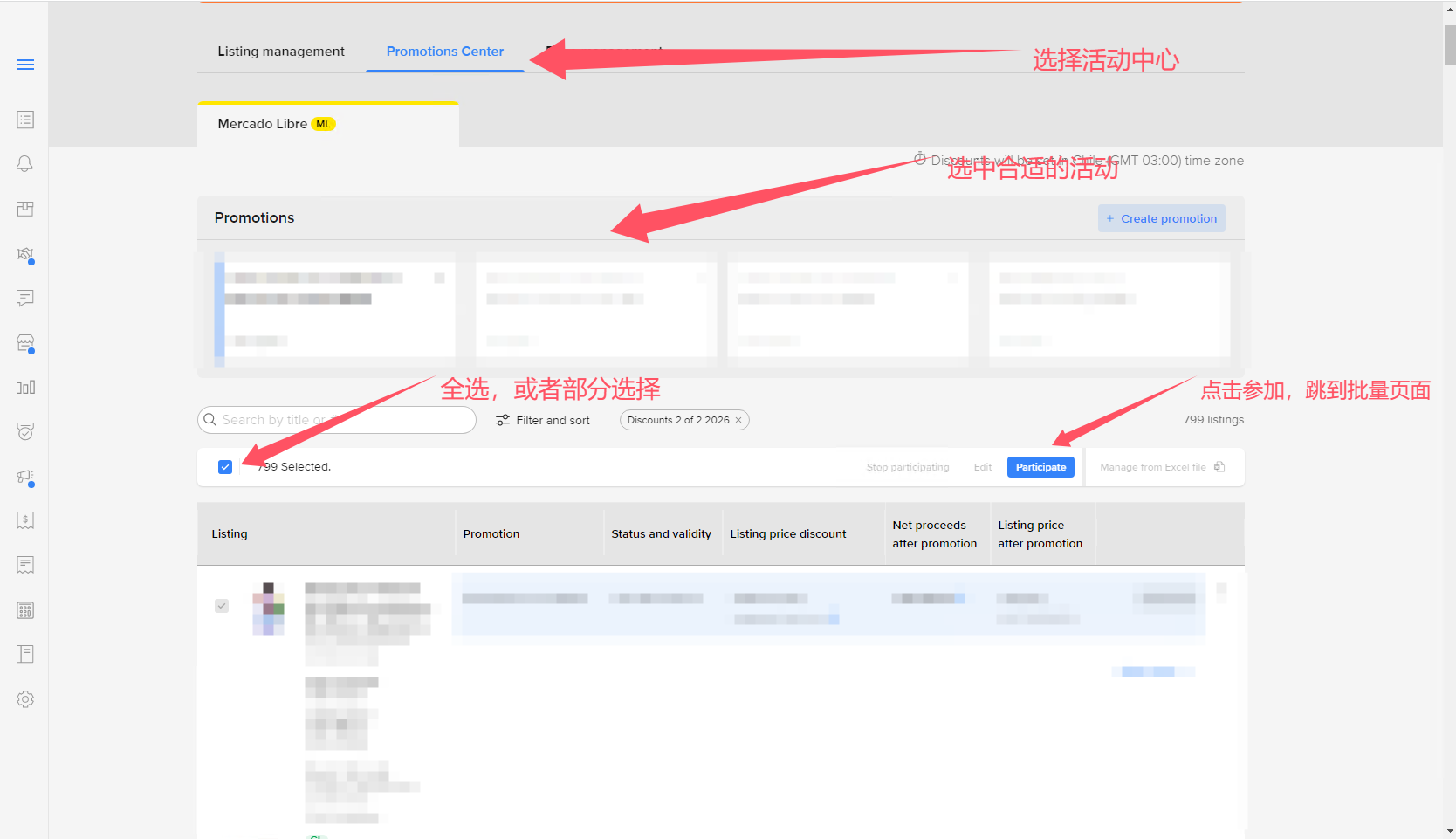Toggle the first listing row checkbox
This screenshot has height=839, width=1456.
(222, 606)
